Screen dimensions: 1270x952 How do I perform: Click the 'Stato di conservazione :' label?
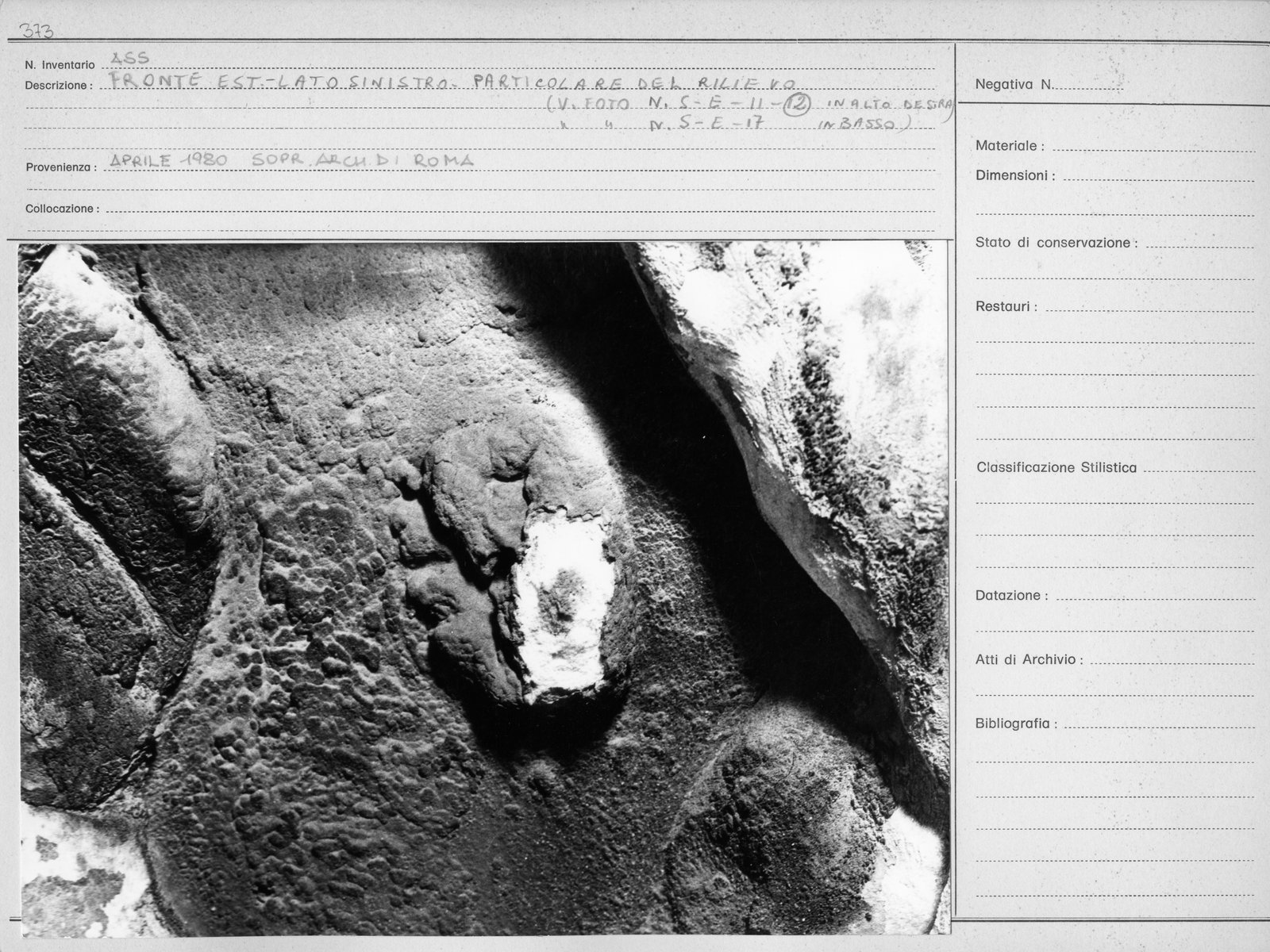click(1056, 243)
